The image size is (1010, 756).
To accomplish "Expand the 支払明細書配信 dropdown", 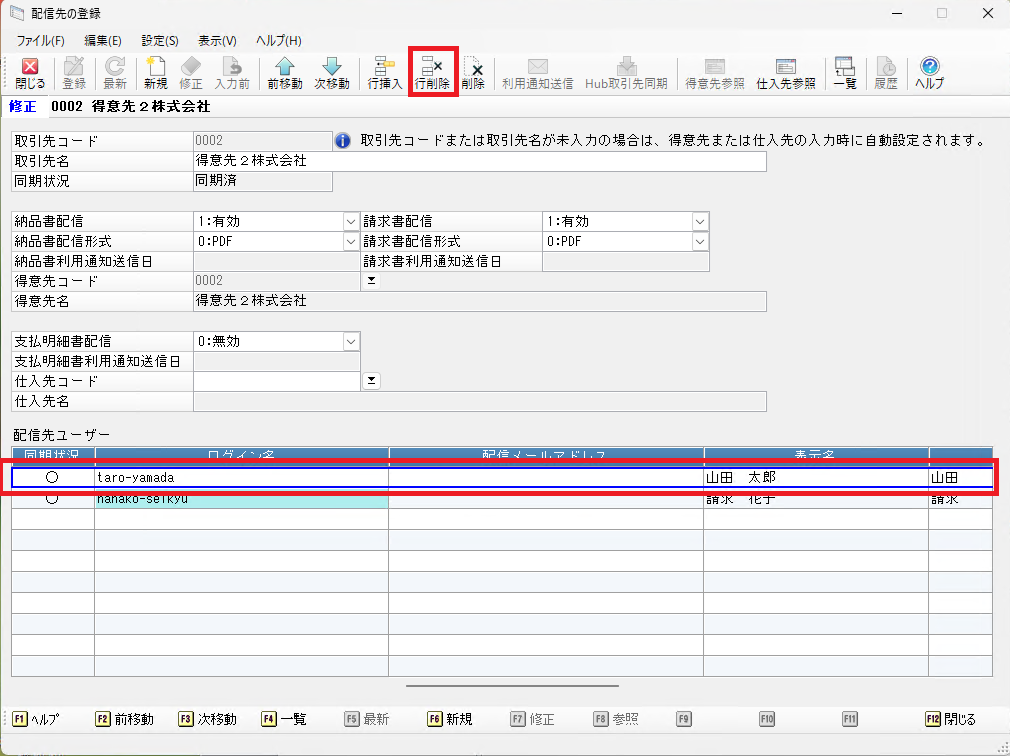I will (350, 342).
